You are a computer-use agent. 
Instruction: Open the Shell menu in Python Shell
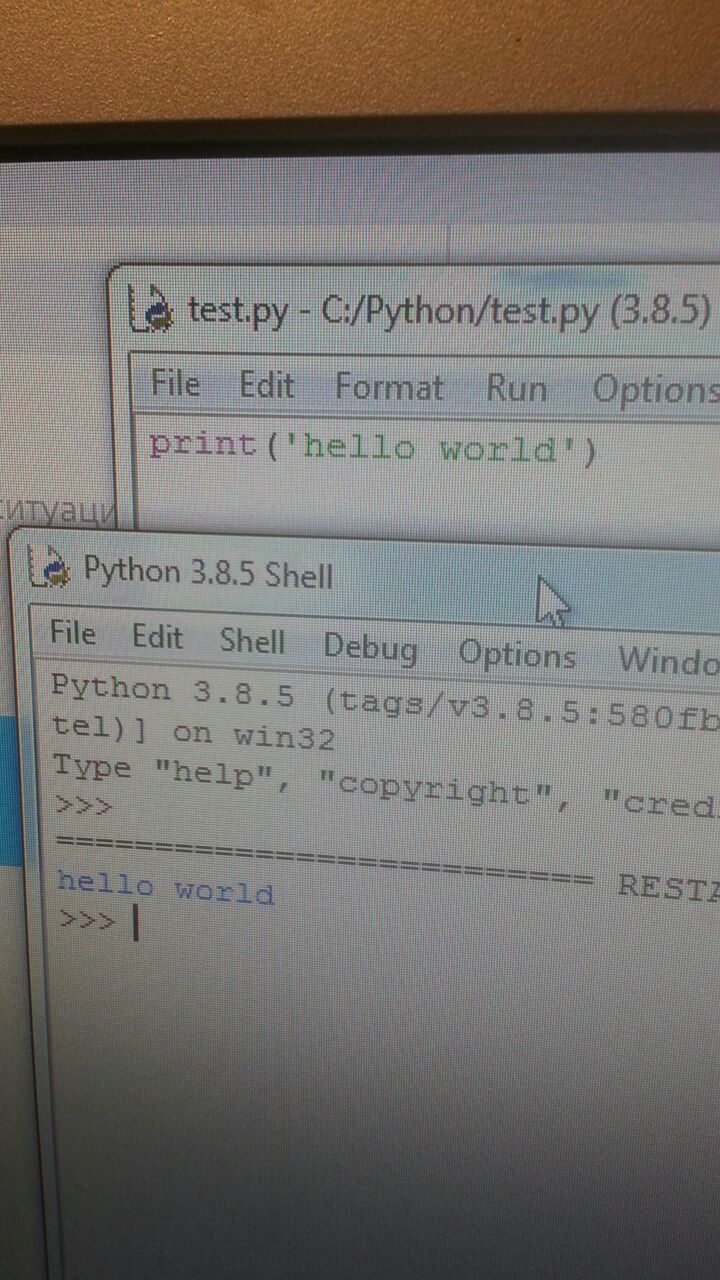click(x=253, y=641)
